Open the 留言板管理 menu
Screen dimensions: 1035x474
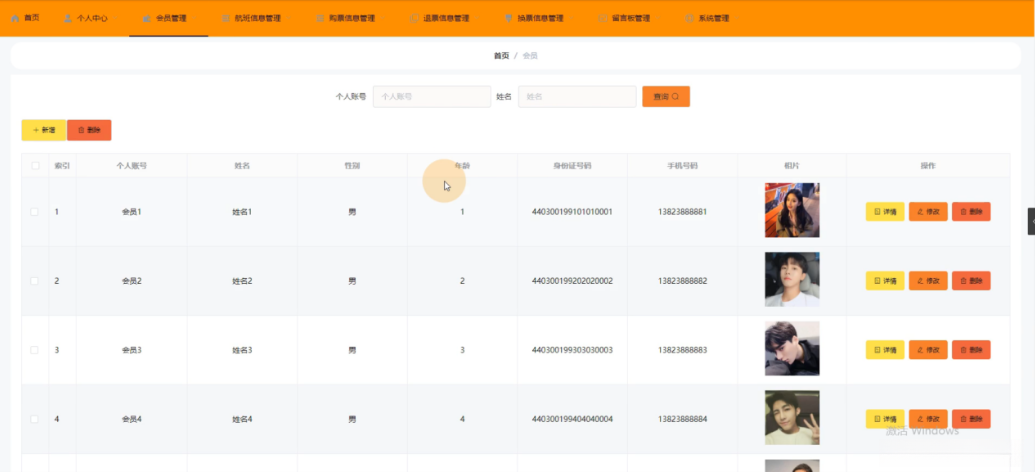(624, 18)
